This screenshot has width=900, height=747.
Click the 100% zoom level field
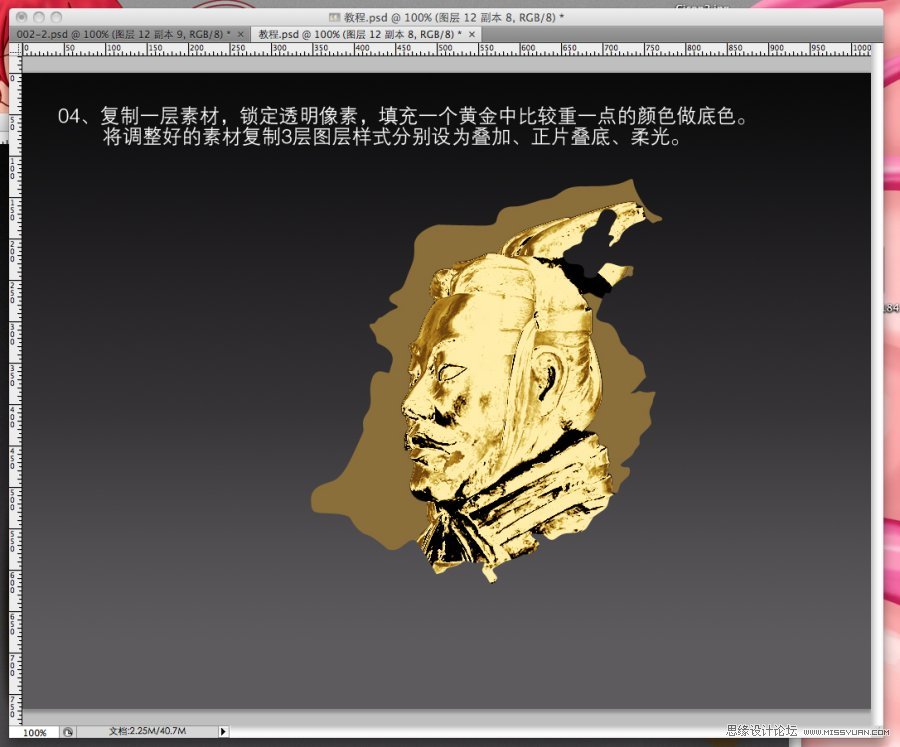tap(34, 732)
